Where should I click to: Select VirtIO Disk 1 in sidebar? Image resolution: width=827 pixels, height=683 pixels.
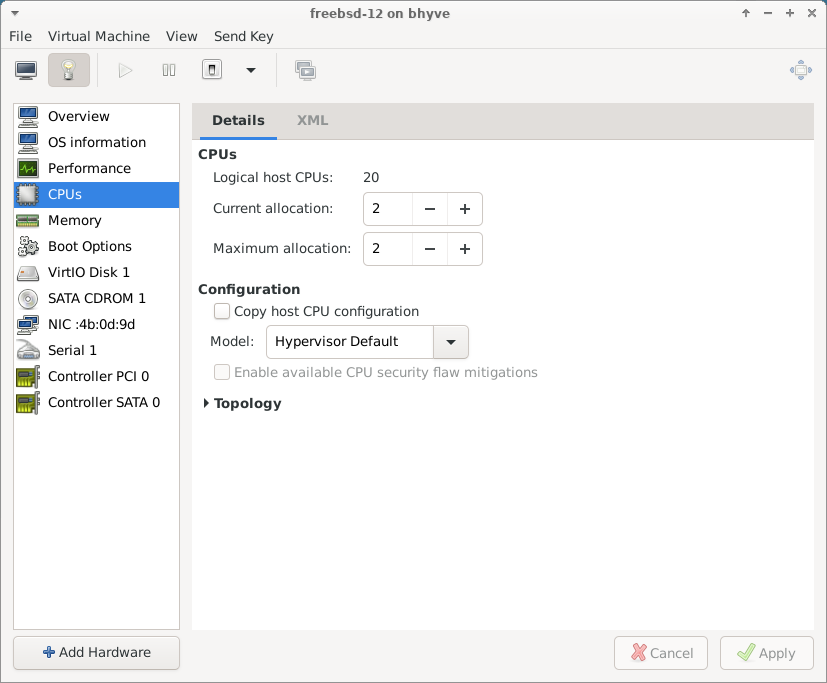pos(88,272)
